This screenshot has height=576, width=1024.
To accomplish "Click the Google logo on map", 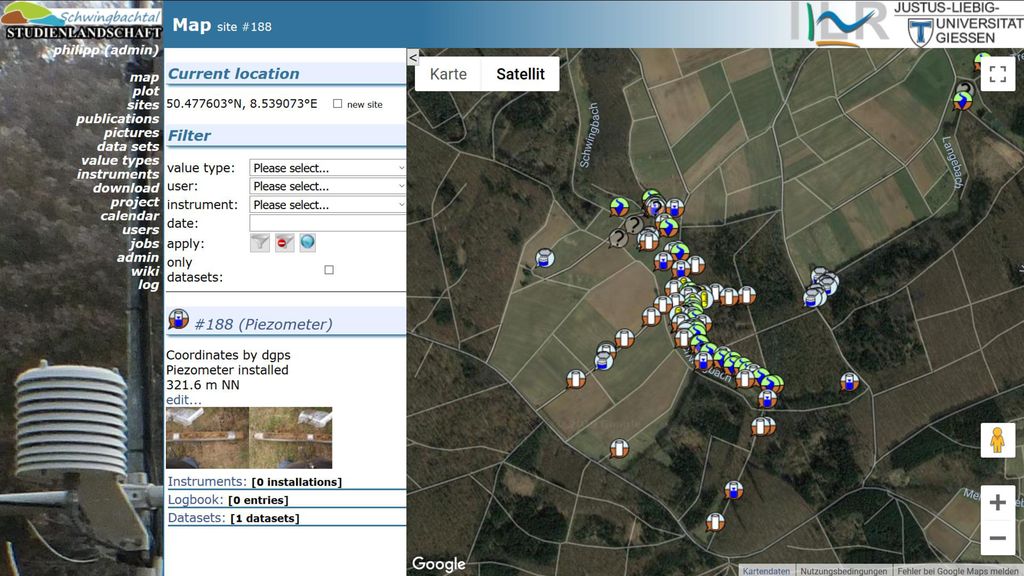I will tap(439, 564).
